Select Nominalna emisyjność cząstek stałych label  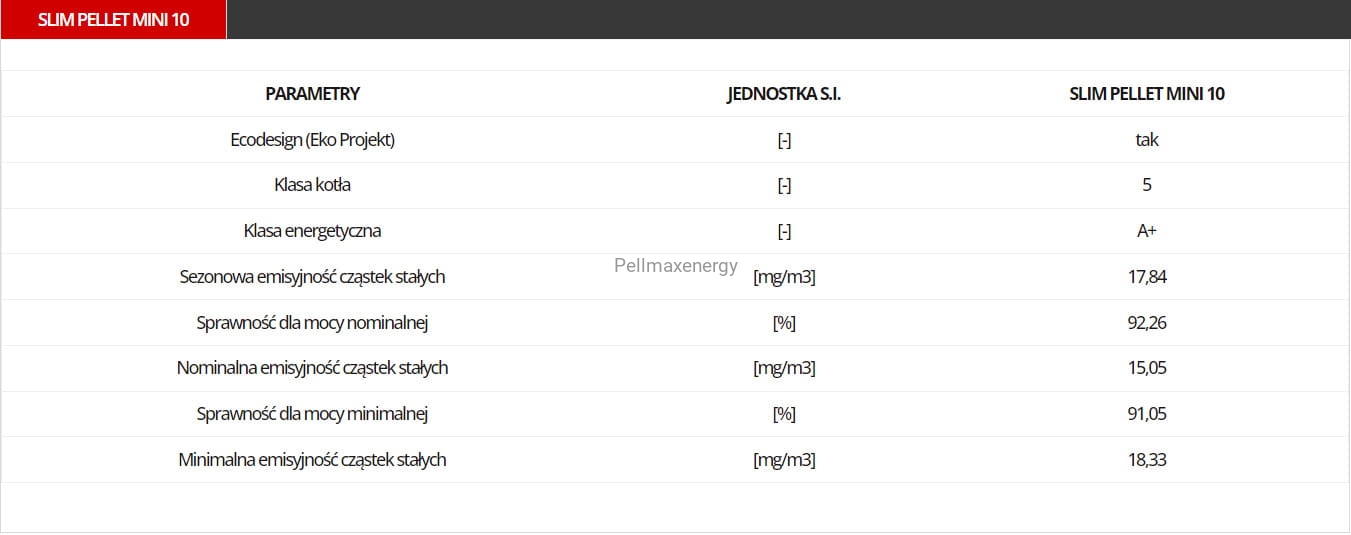[312, 368]
